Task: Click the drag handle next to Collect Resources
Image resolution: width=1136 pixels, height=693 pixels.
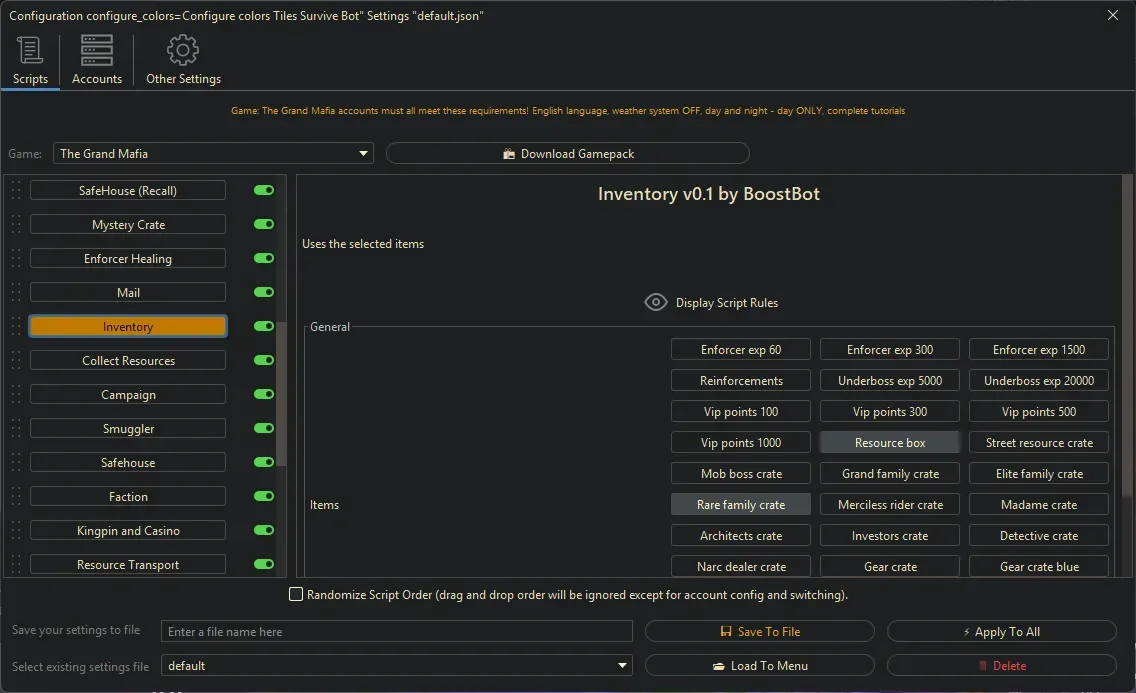Action: pyautogui.click(x=16, y=361)
